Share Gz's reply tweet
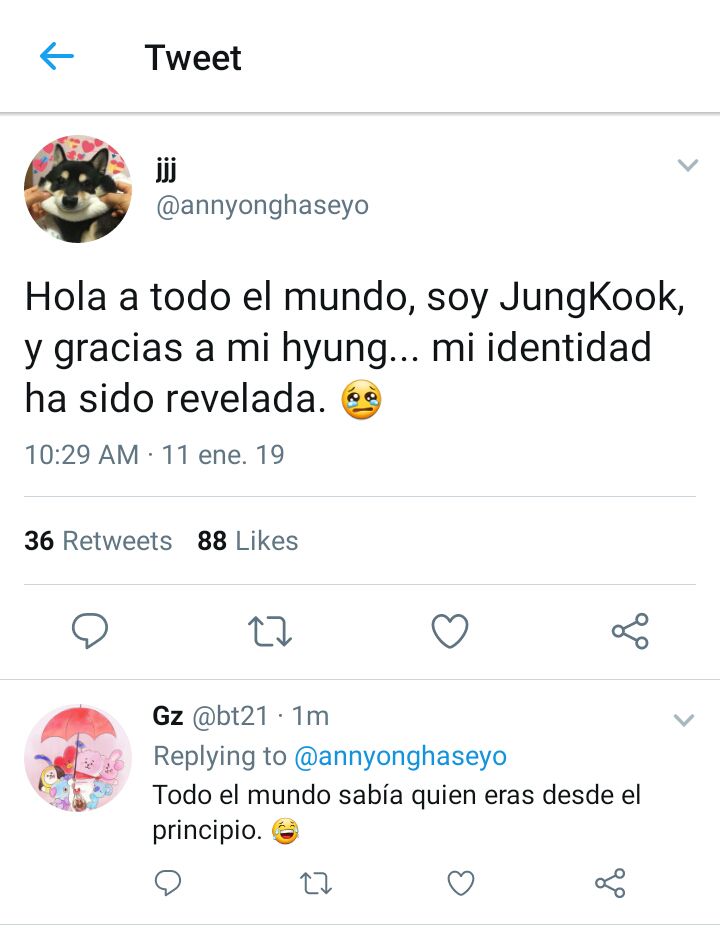The height and width of the screenshot is (929, 720). (610, 883)
